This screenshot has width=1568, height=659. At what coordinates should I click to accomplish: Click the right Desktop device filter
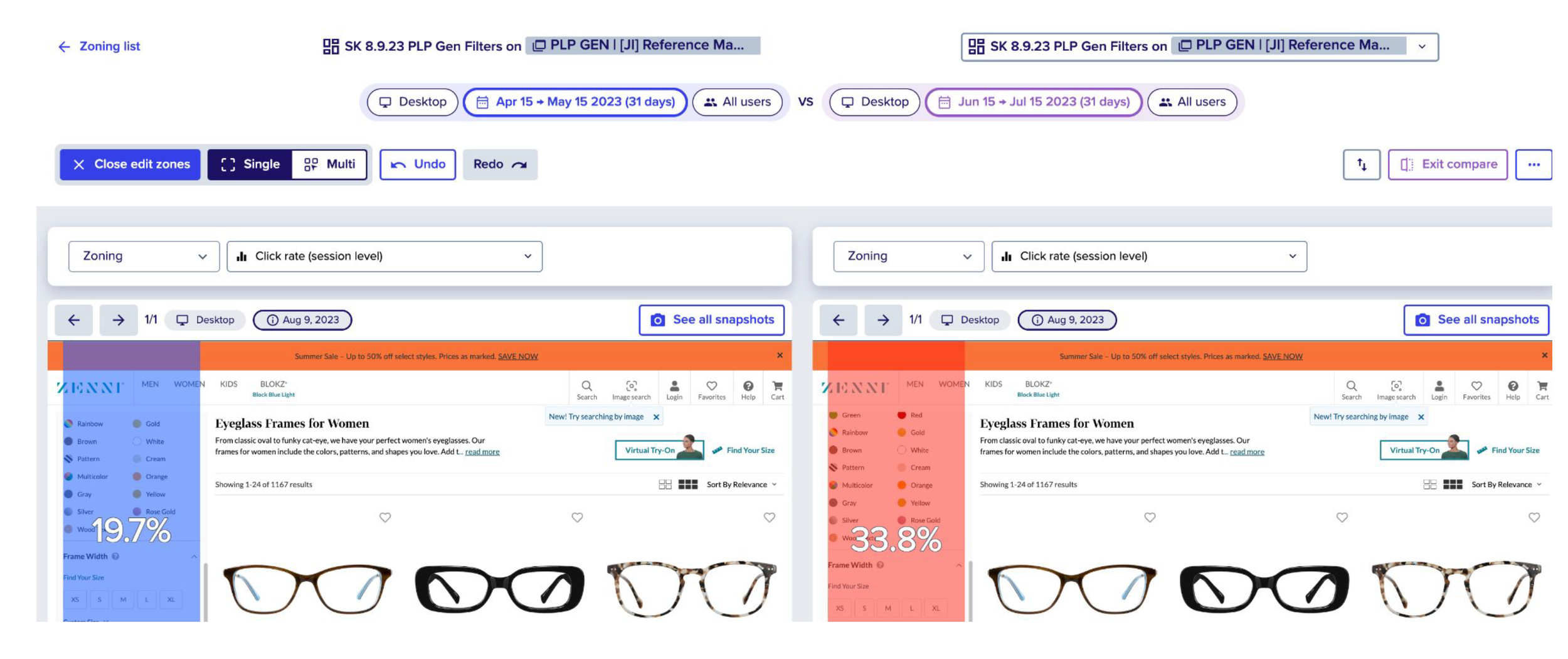pyautogui.click(x=874, y=102)
